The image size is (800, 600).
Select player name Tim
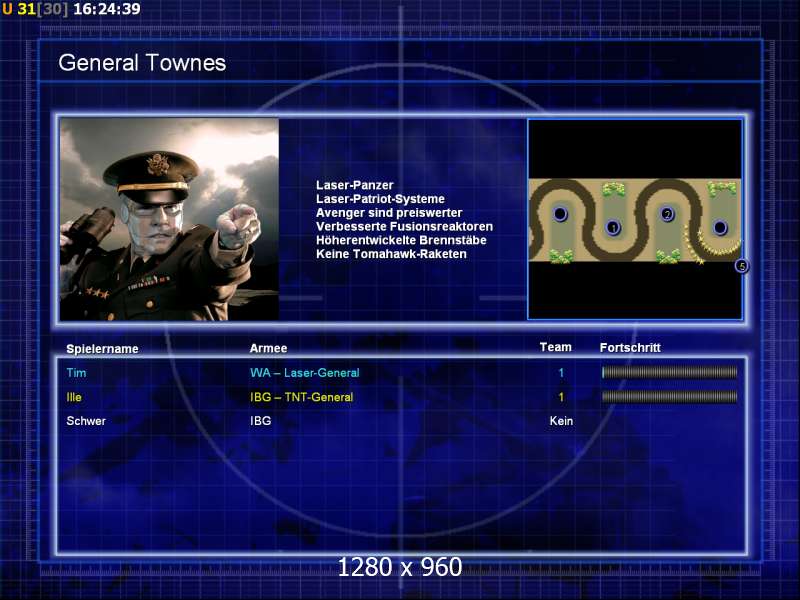point(77,373)
